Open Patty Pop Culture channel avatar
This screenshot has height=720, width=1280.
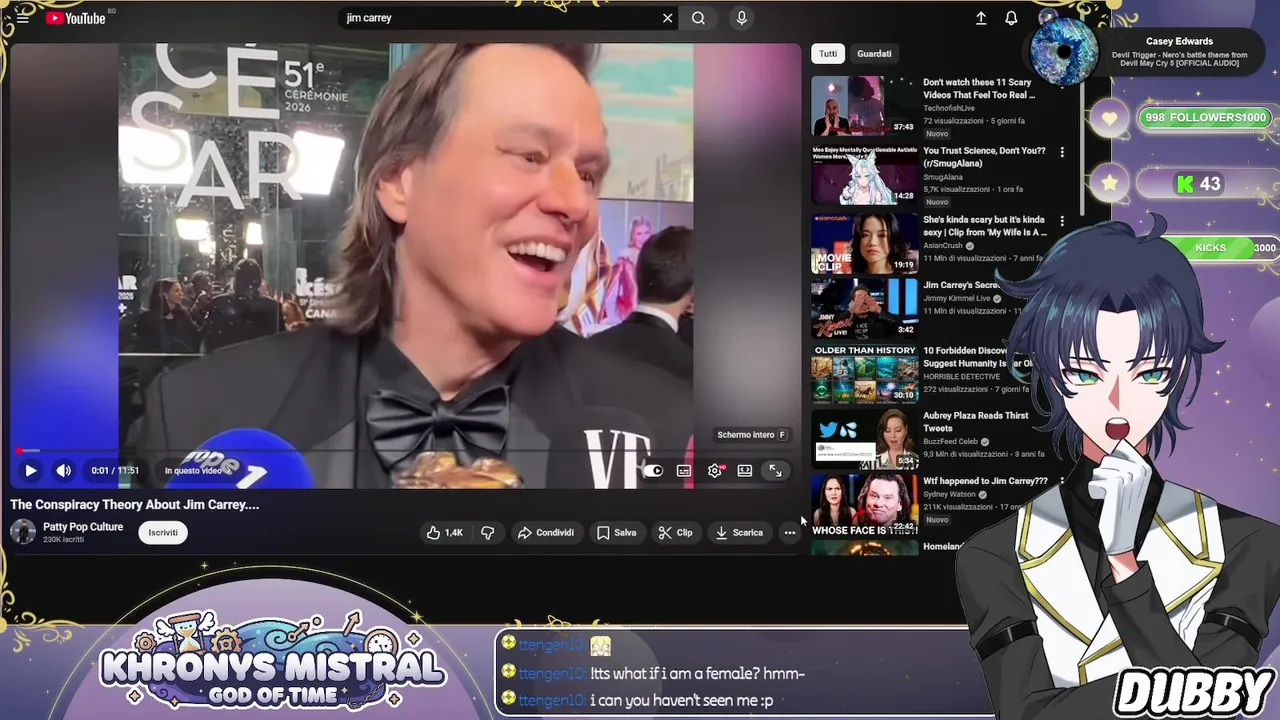(23, 532)
